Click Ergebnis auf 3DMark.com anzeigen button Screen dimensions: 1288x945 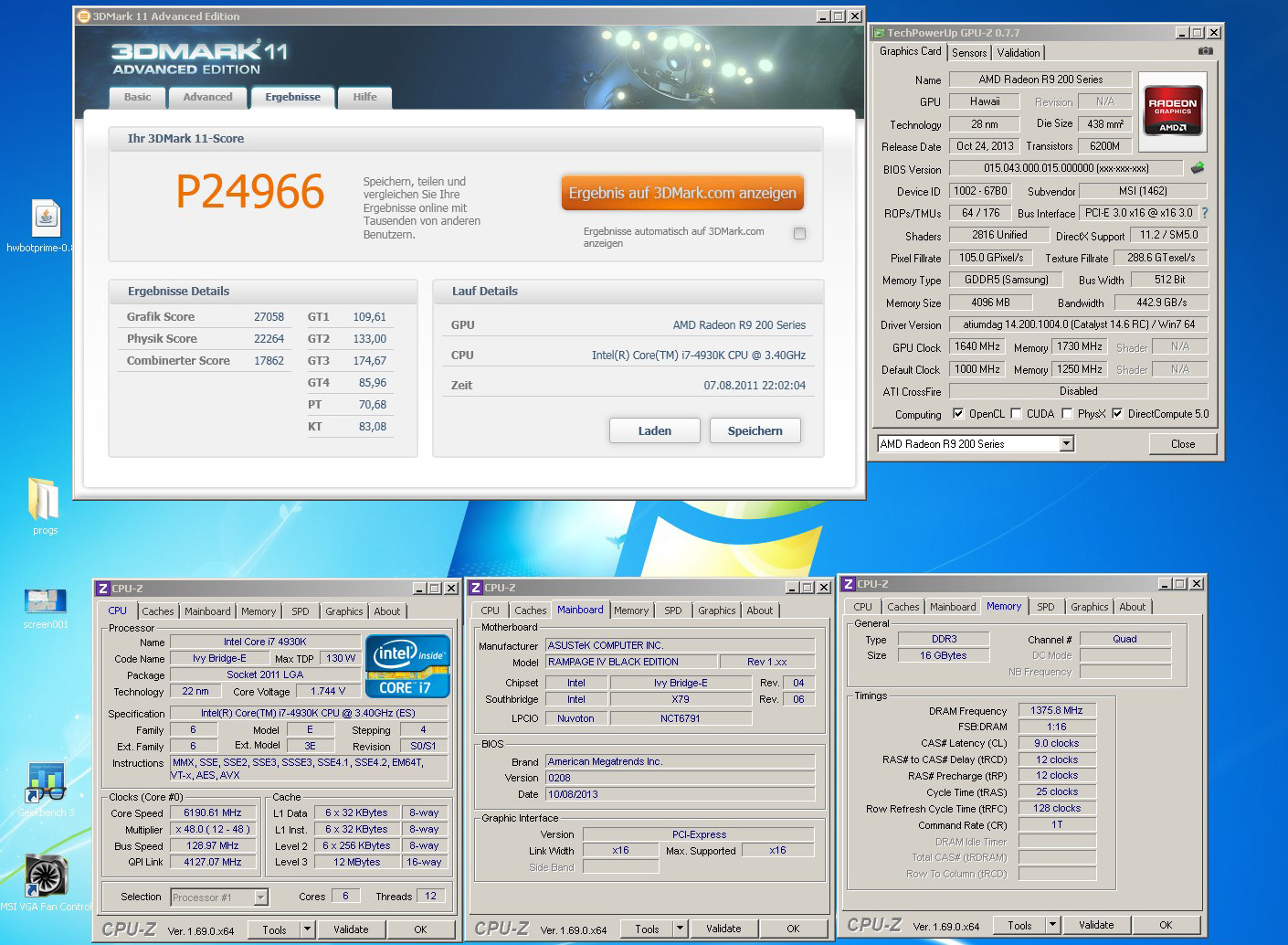tap(682, 193)
